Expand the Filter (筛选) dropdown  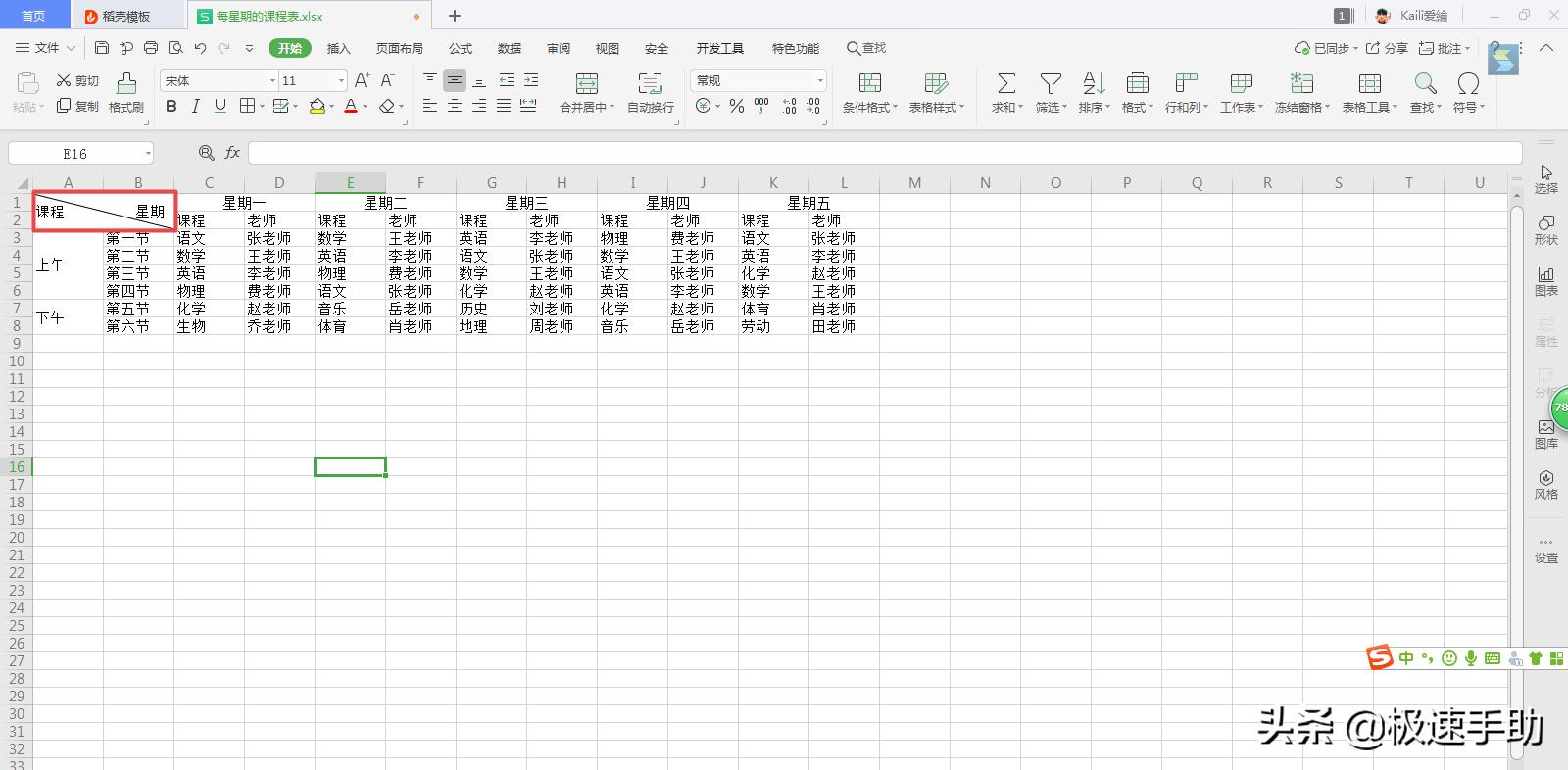point(1064,108)
